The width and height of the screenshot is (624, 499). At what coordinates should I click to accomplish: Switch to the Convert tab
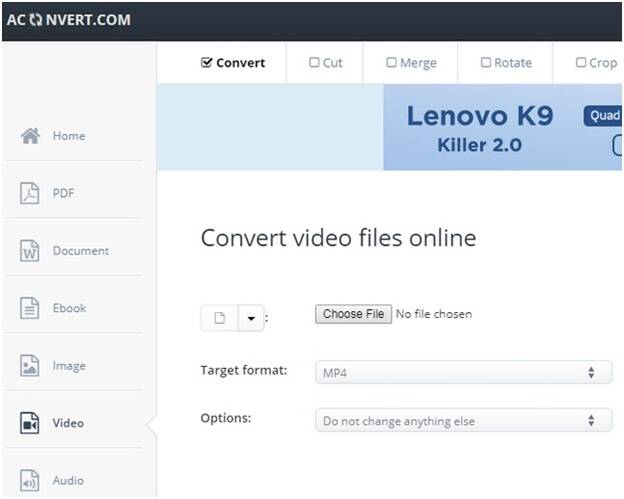point(233,63)
